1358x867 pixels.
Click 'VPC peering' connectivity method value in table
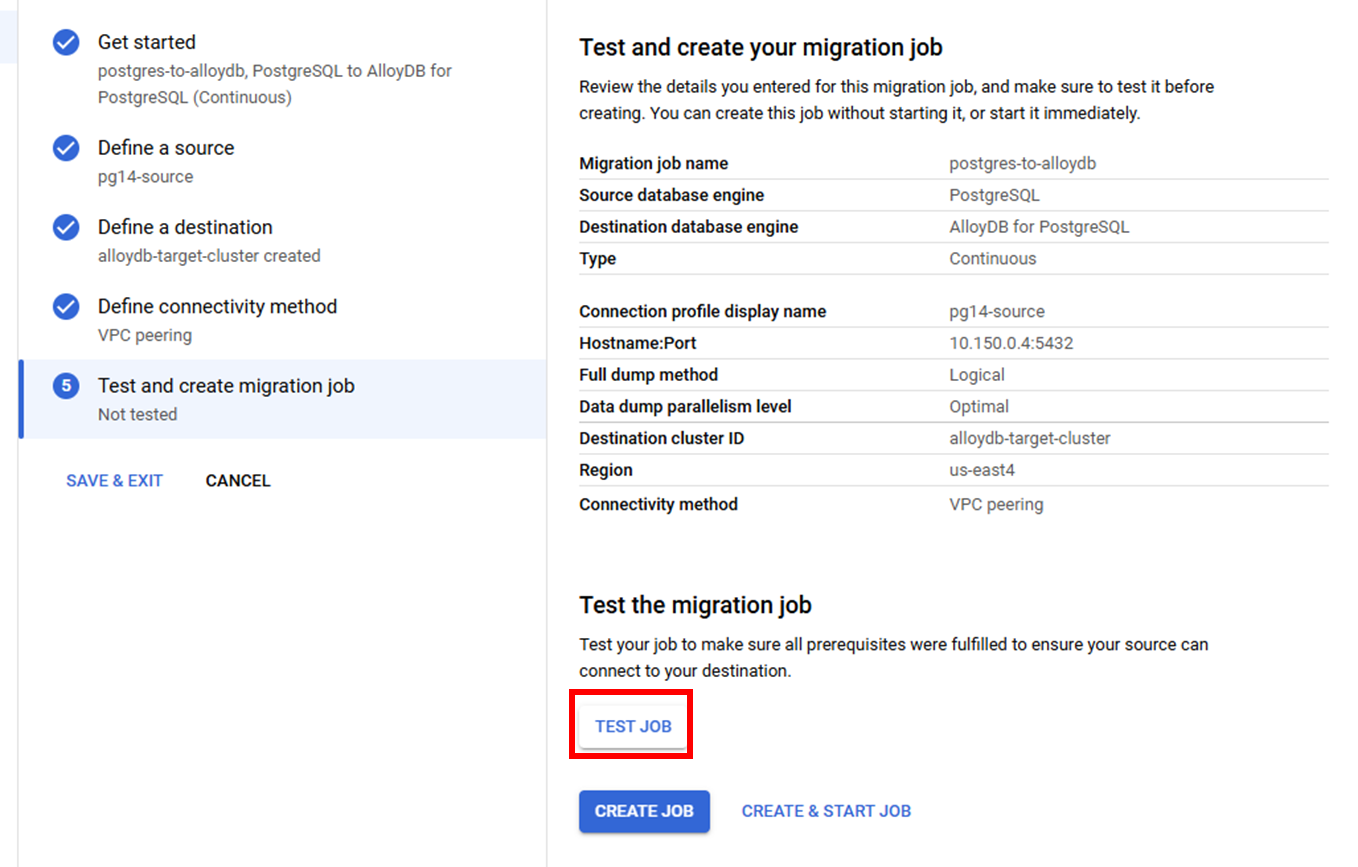(x=996, y=505)
